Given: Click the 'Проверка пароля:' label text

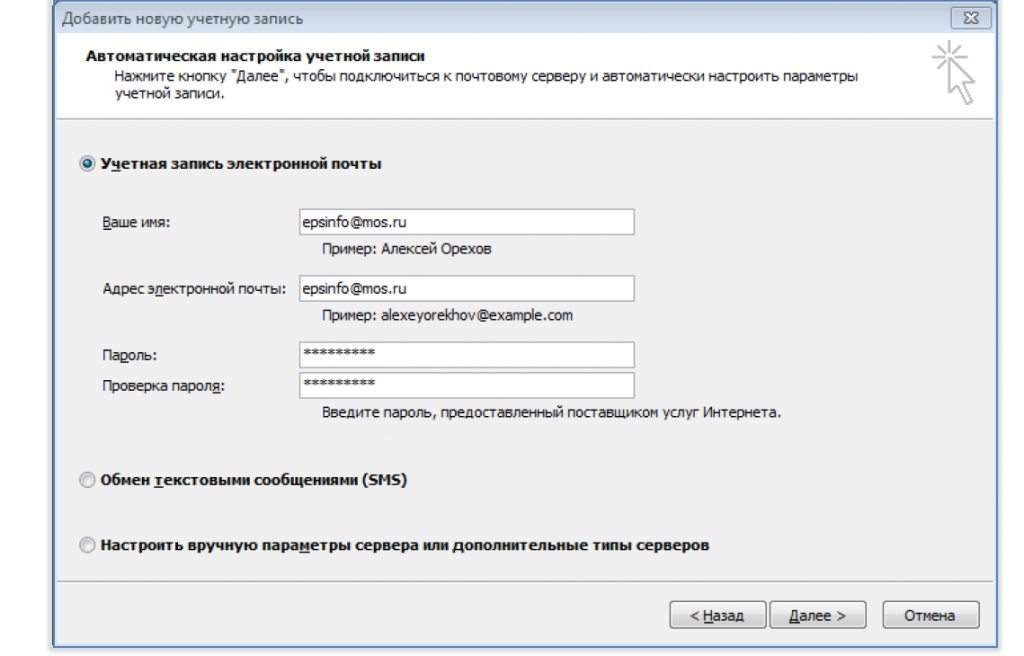Looking at the screenshot, I should [163, 386].
